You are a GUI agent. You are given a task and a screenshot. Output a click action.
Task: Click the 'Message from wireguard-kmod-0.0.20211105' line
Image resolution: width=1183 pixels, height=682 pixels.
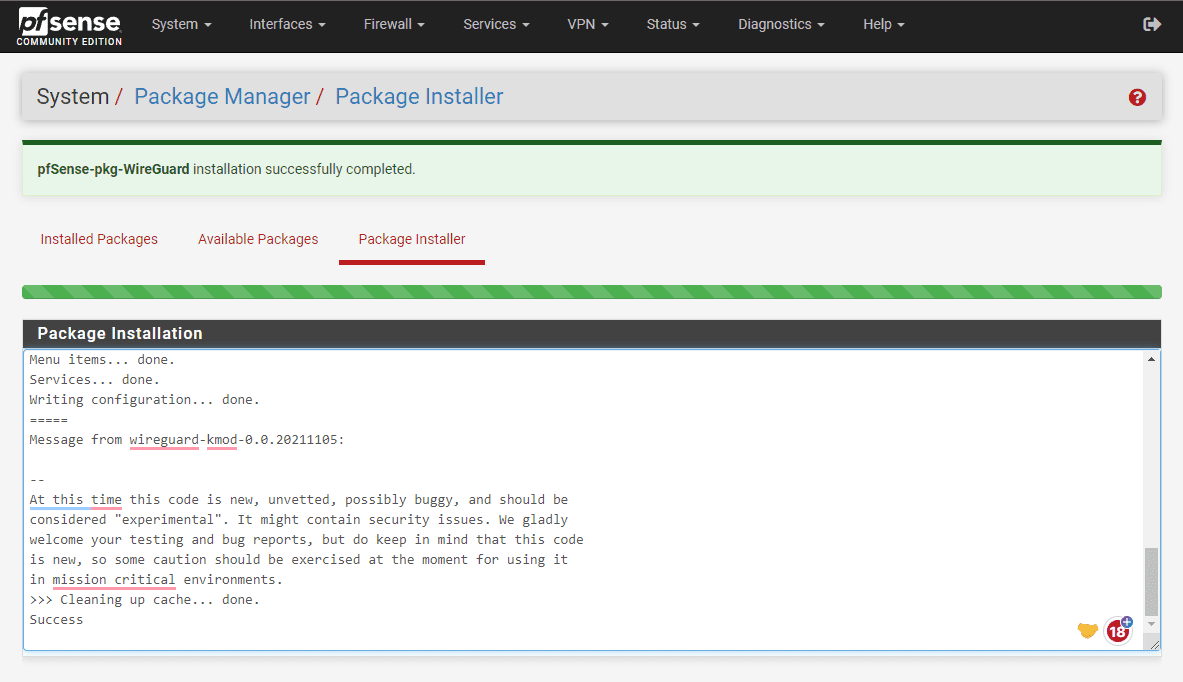point(186,440)
